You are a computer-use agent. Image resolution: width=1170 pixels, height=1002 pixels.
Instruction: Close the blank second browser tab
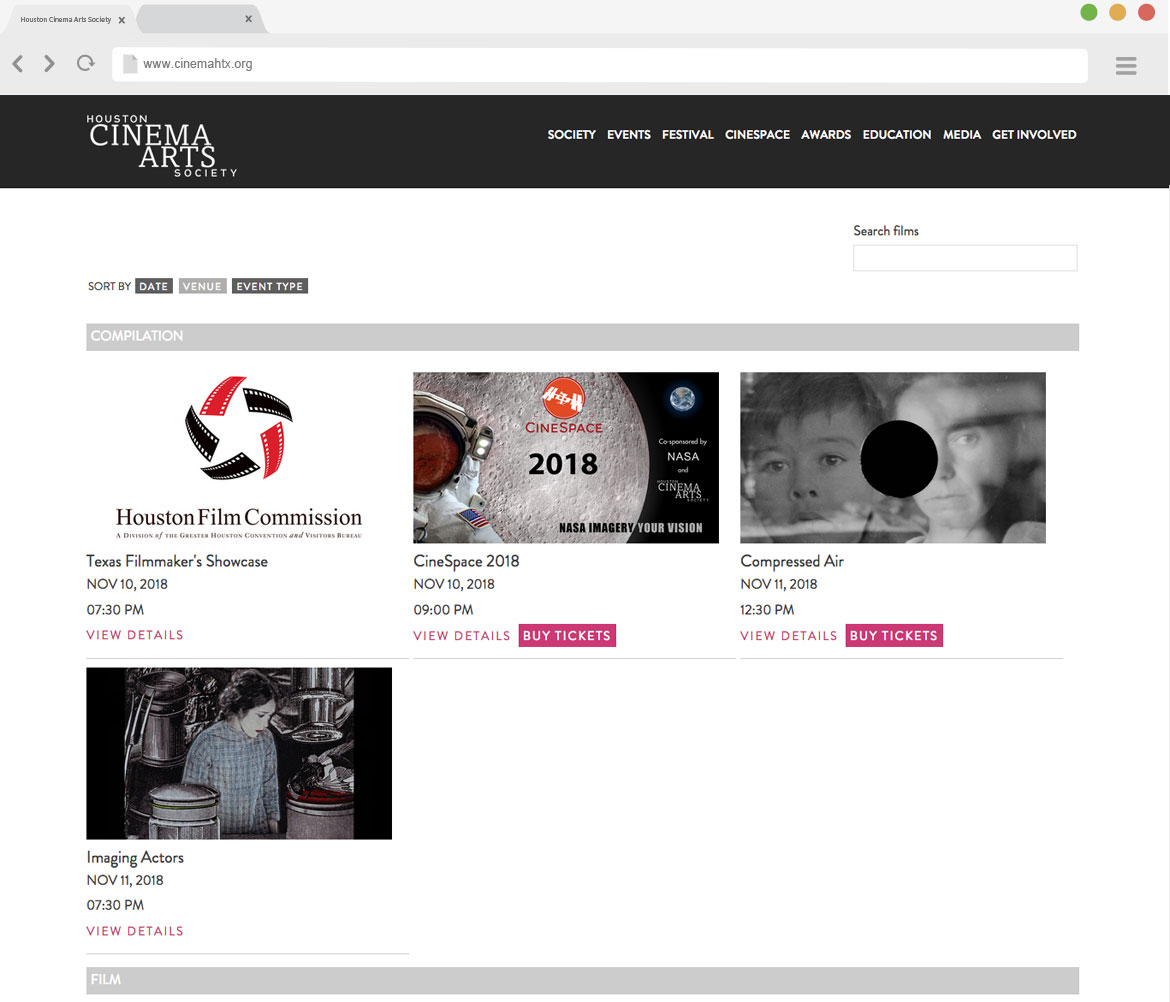pyautogui.click(x=248, y=19)
